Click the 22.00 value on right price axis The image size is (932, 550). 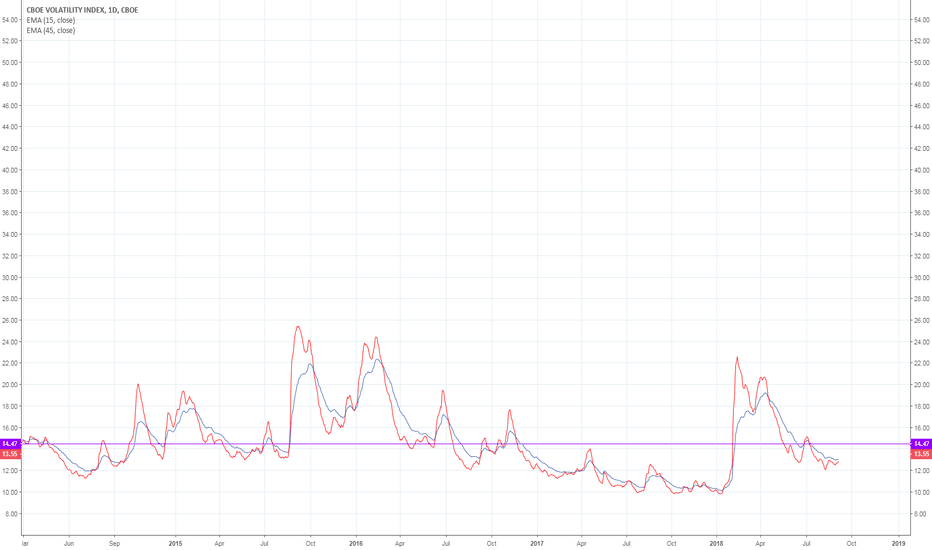922,363
